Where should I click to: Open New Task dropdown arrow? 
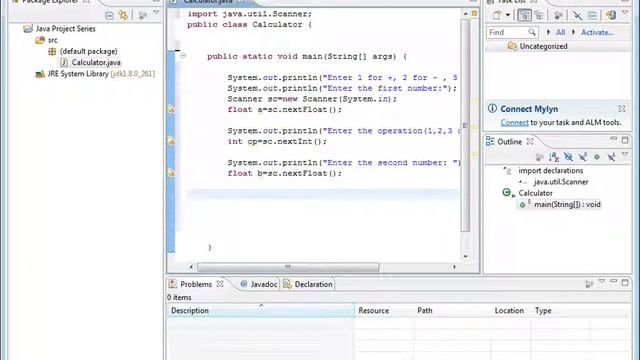[508, 16]
